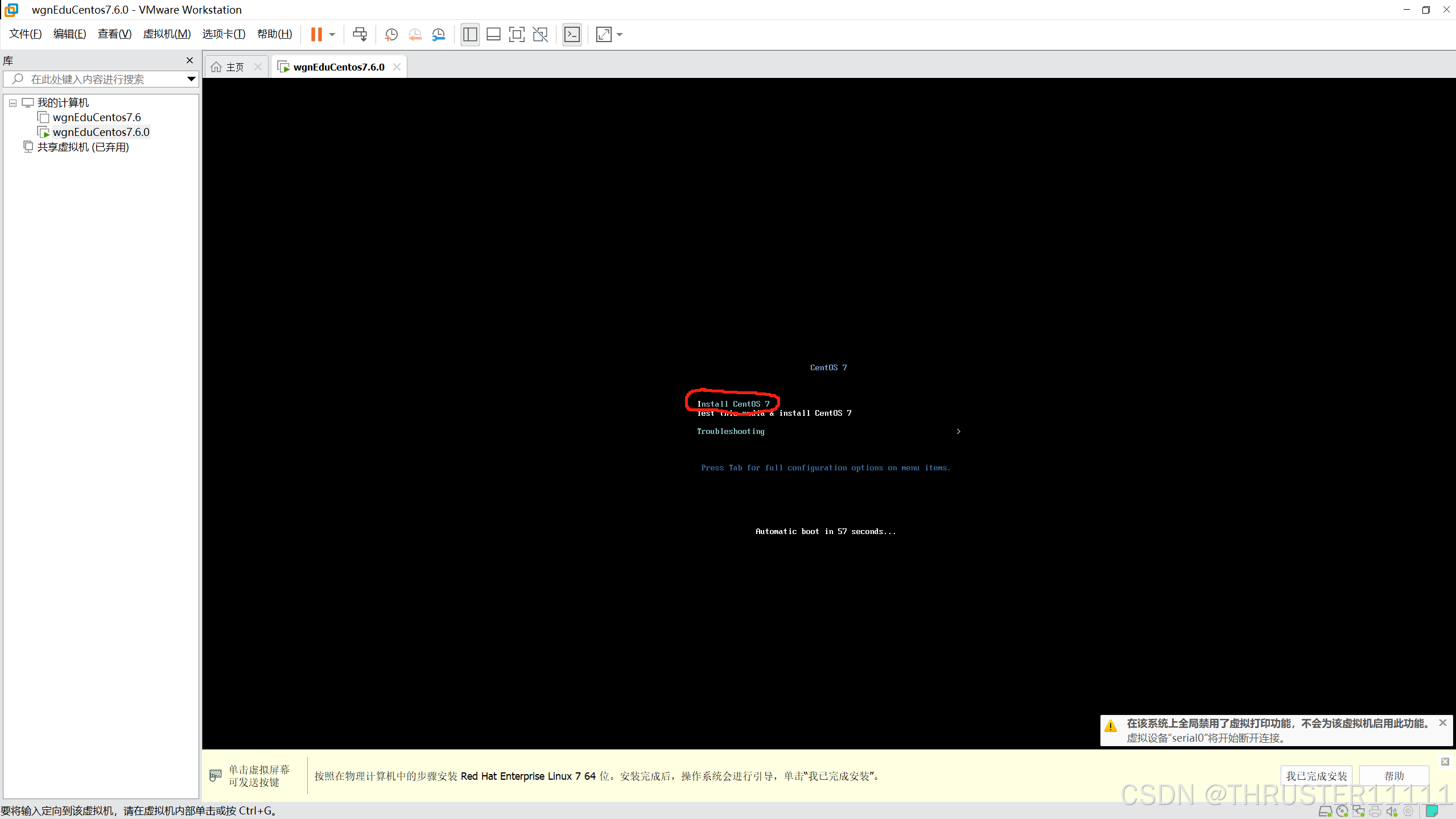This screenshot has height=819, width=1456.
Task: Open the 选项卡(T) menu
Action: tap(224, 34)
